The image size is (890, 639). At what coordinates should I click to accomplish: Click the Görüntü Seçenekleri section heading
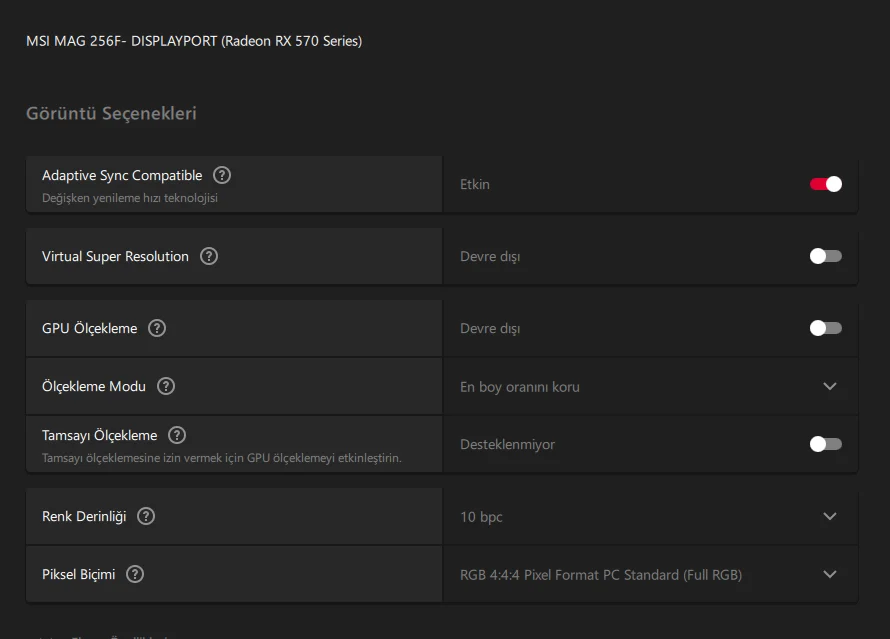(111, 113)
